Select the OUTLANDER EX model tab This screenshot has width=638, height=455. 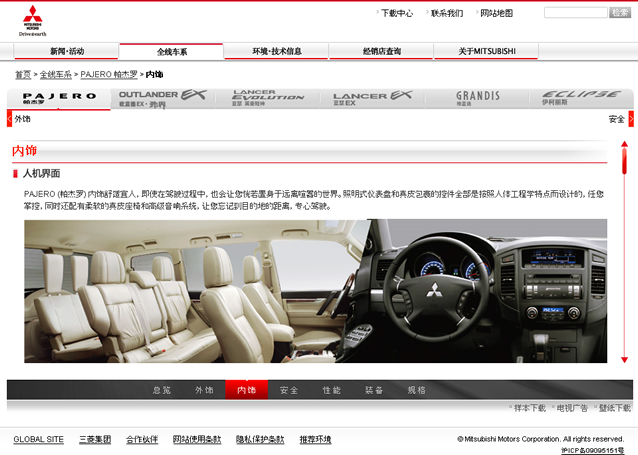coord(163,99)
